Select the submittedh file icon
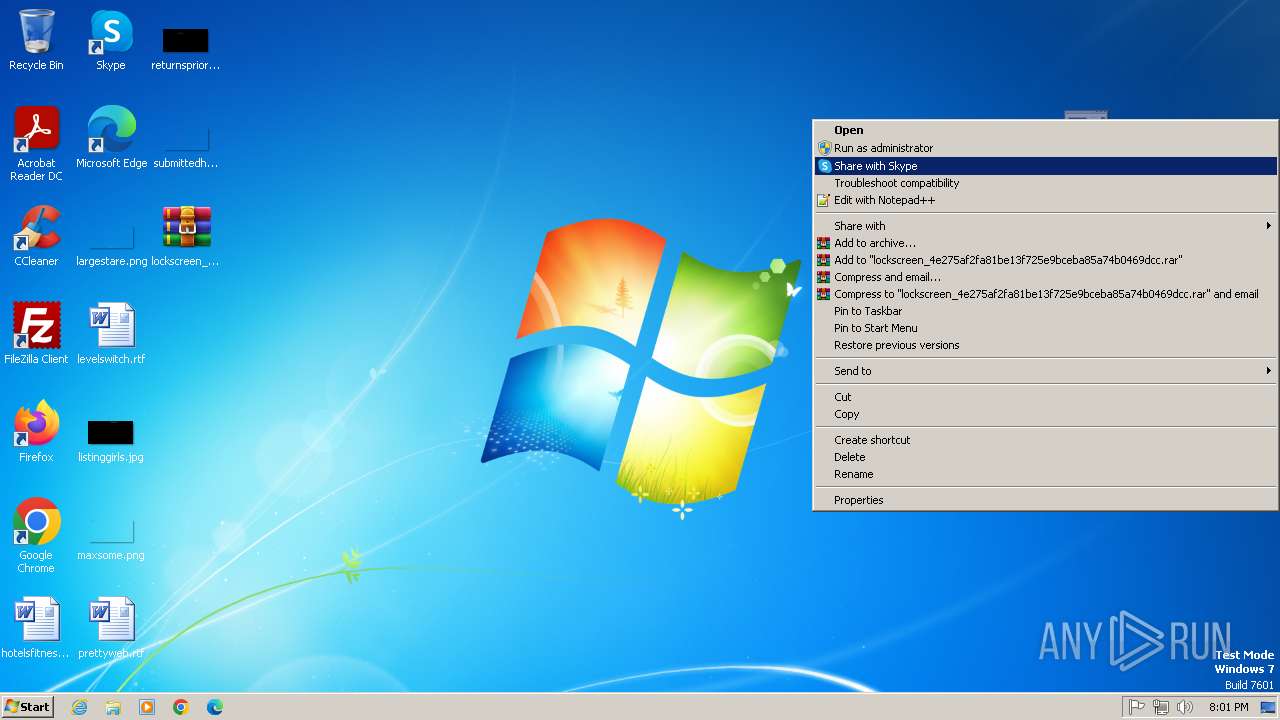This screenshot has height=720, width=1280. click(186, 146)
